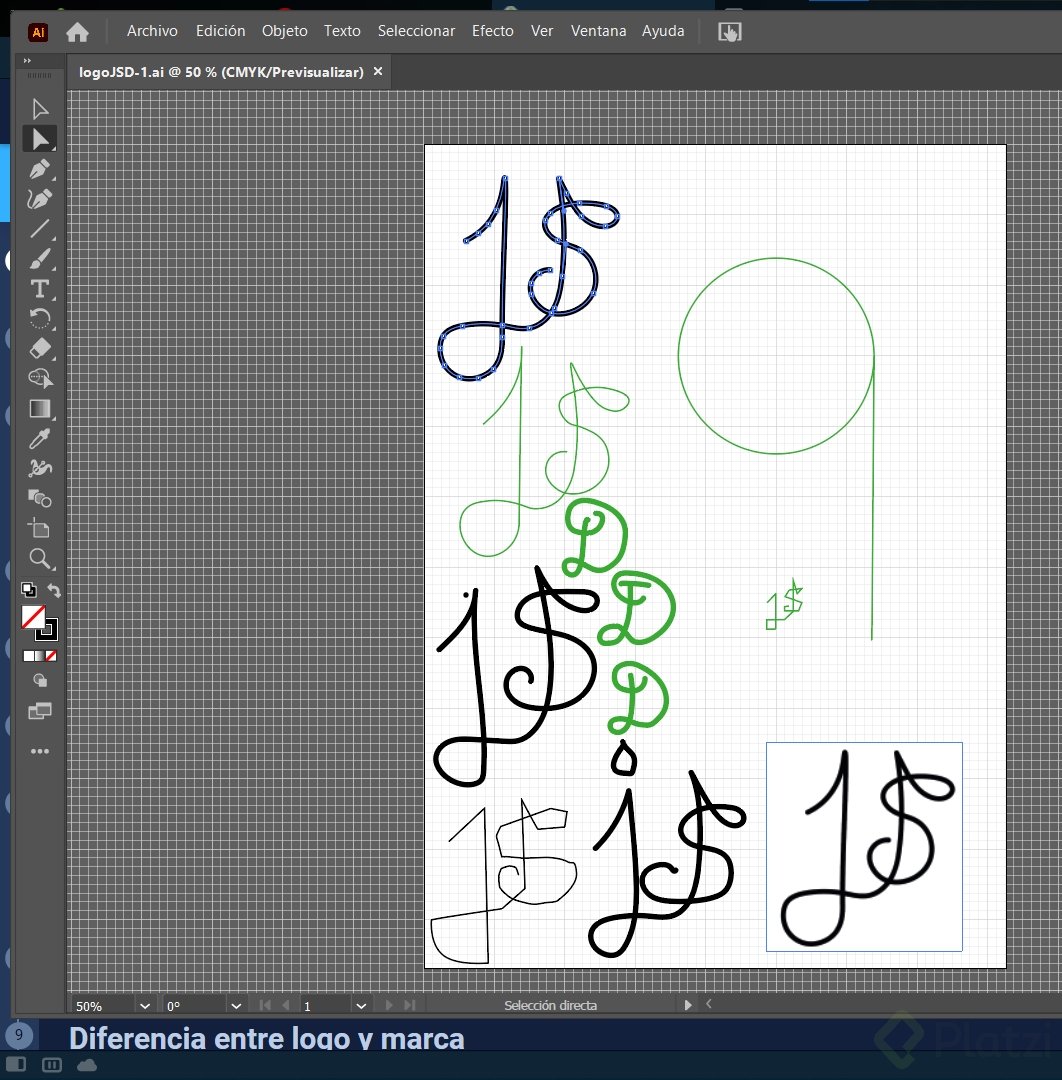Choose the Curvature tool
This screenshot has width=1062, height=1080.
(40, 199)
